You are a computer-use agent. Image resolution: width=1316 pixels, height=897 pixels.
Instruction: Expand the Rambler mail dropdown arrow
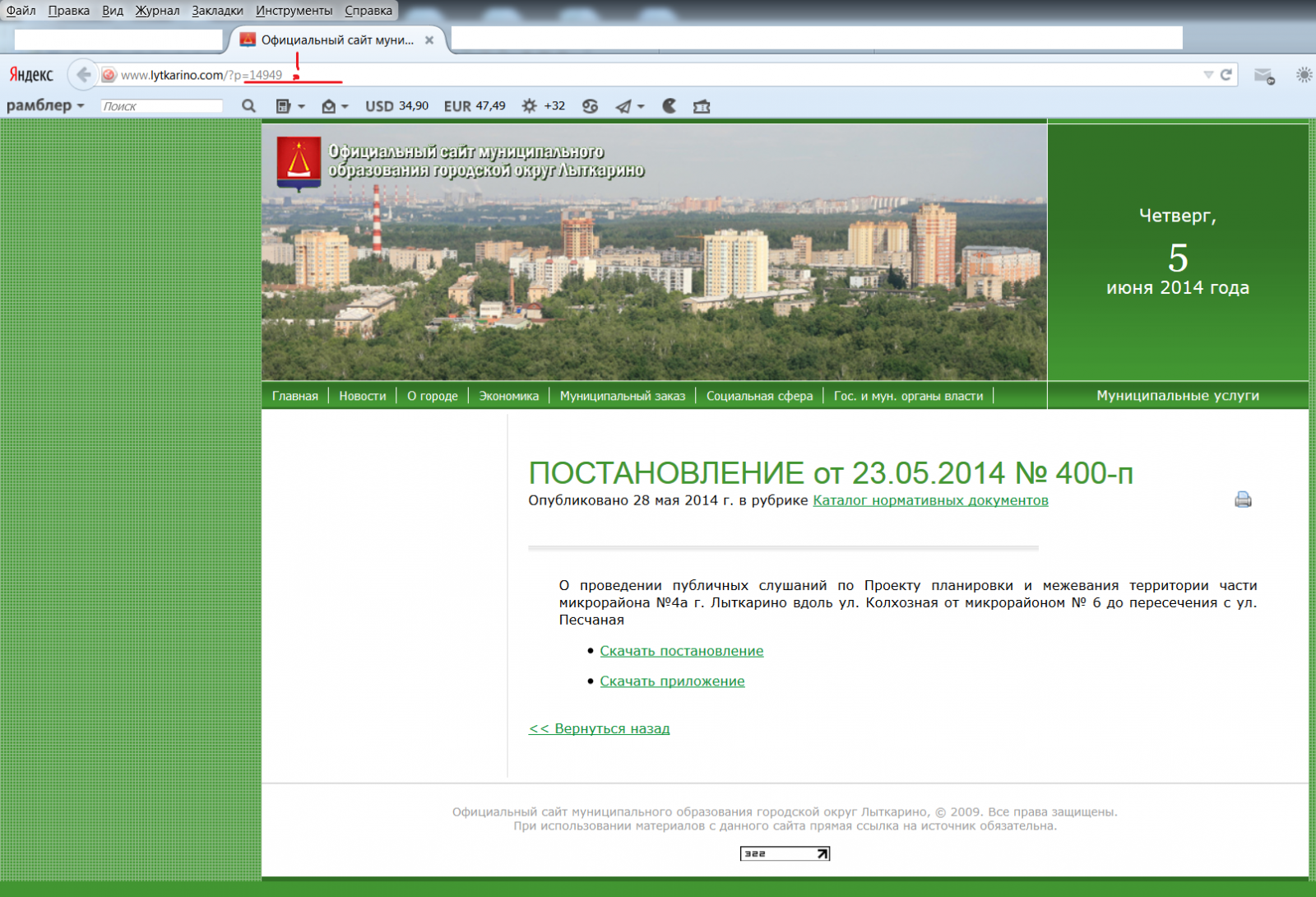pyautogui.click(x=345, y=107)
